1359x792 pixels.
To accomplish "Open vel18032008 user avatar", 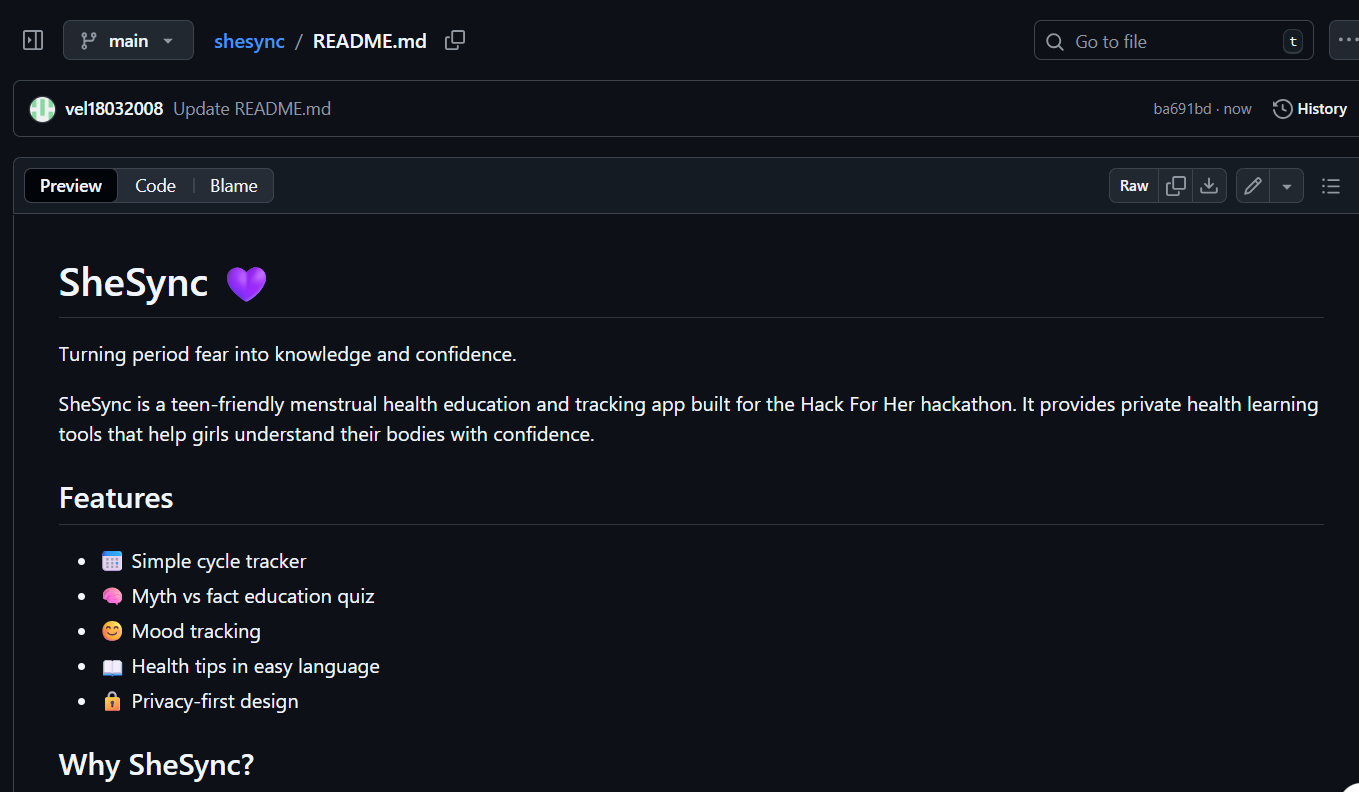I will 42,109.
